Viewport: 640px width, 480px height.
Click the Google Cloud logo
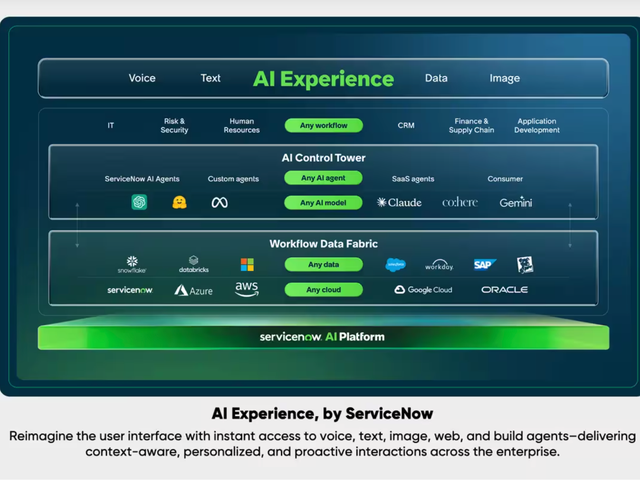coord(423,290)
